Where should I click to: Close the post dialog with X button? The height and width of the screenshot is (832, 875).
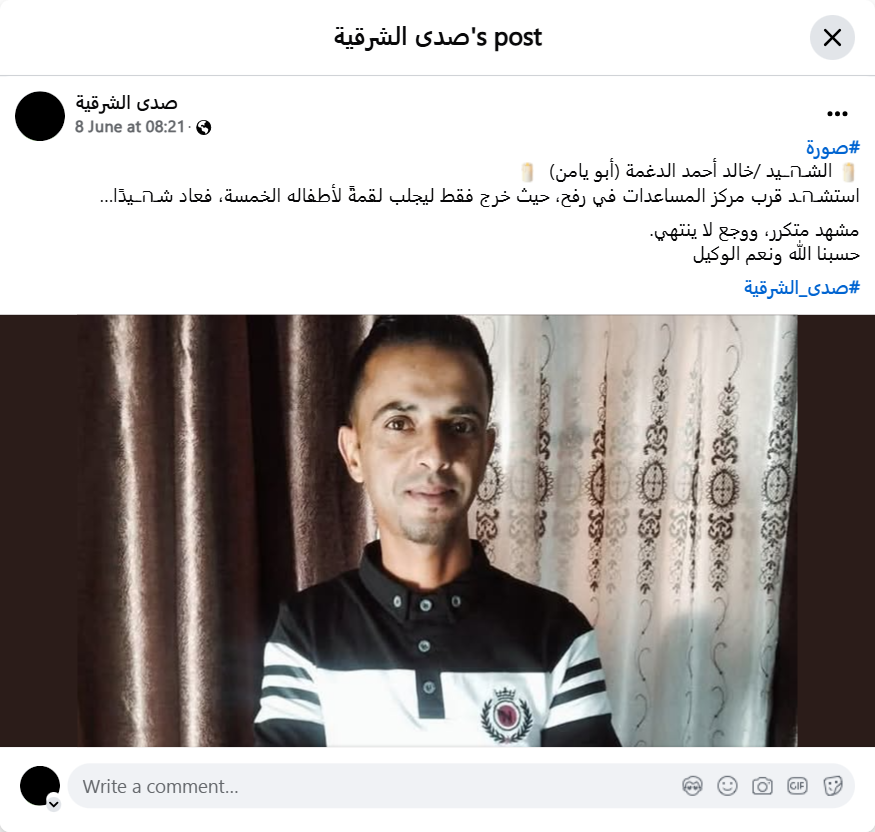pos(831,38)
